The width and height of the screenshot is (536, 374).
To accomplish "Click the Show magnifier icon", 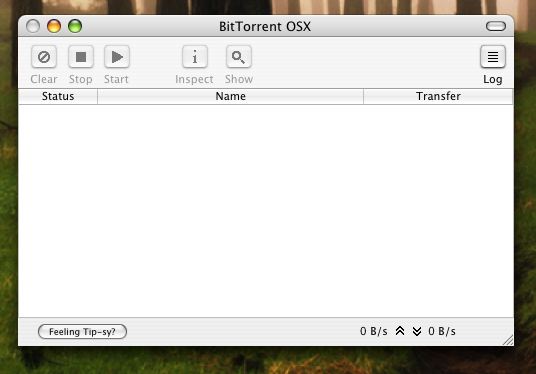I will (239, 57).
